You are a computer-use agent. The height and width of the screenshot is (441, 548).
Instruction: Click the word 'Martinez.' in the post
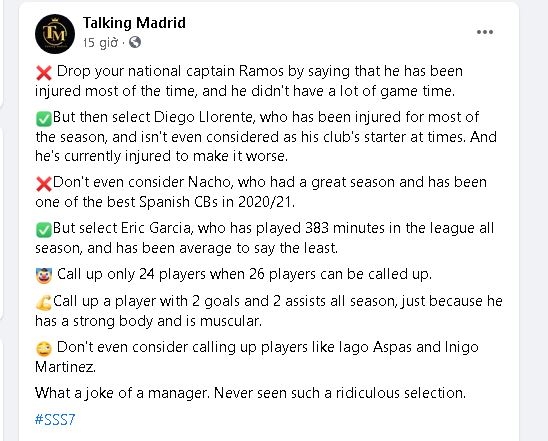pyautogui.click(x=65, y=367)
